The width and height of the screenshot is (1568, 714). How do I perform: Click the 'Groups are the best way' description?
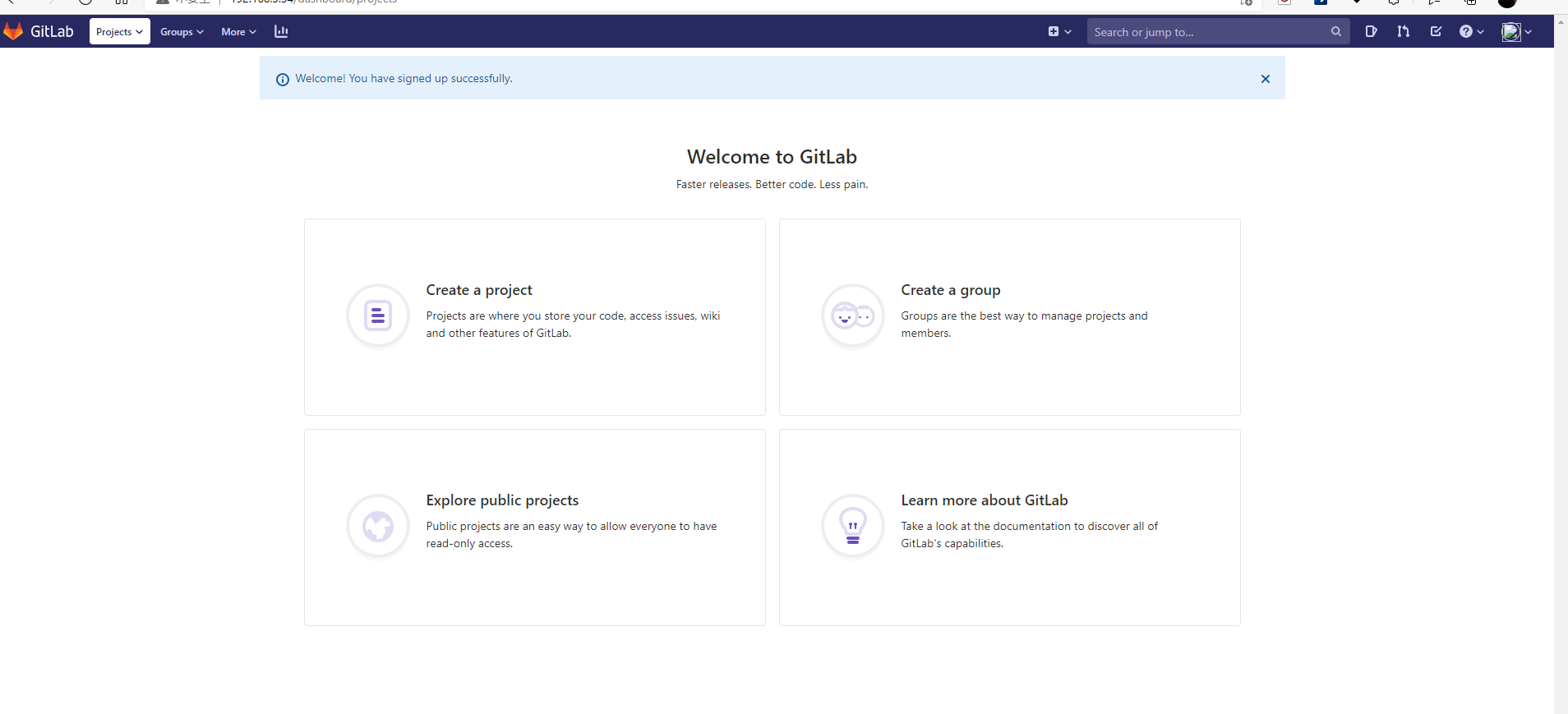pos(1024,325)
